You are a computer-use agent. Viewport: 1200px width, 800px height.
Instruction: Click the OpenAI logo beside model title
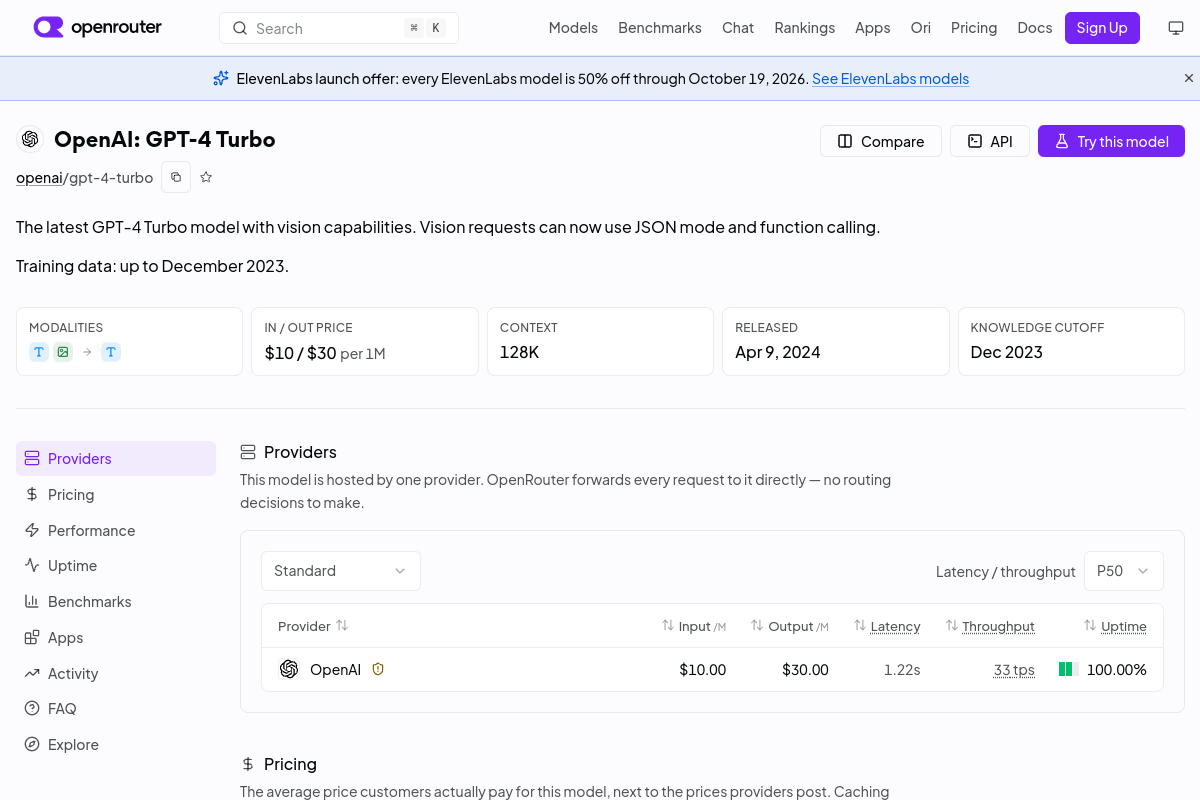tap(30, 139)
